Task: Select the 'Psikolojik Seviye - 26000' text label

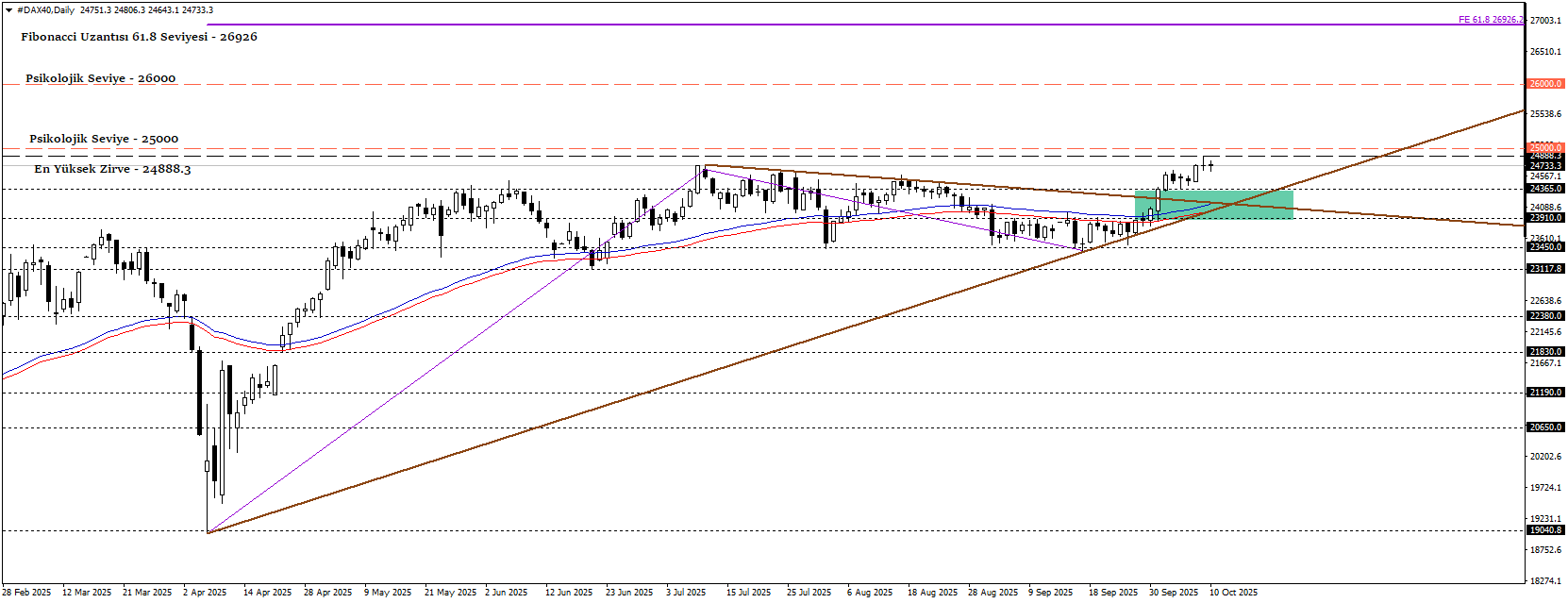Action: tap(100, 78)
